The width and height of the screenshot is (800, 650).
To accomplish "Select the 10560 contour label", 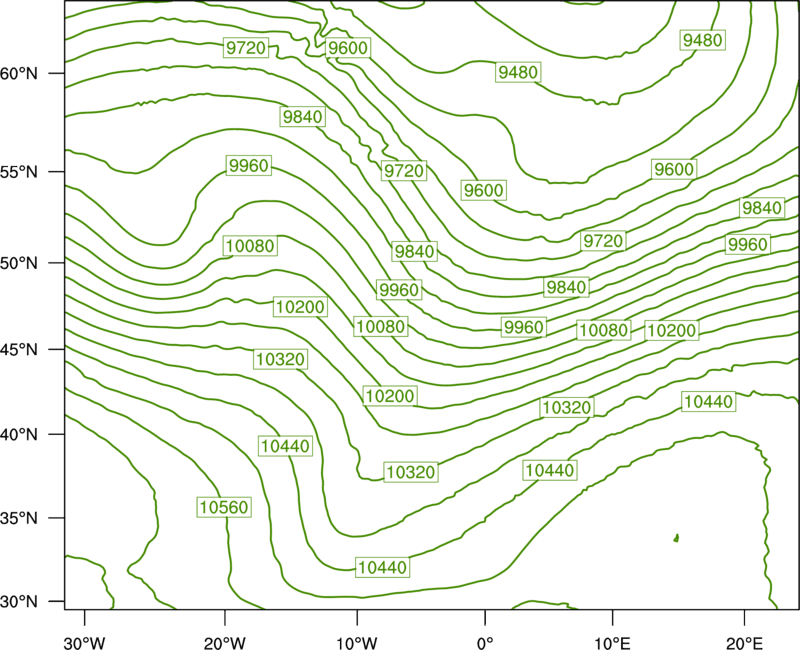I will tap(224, 507).
